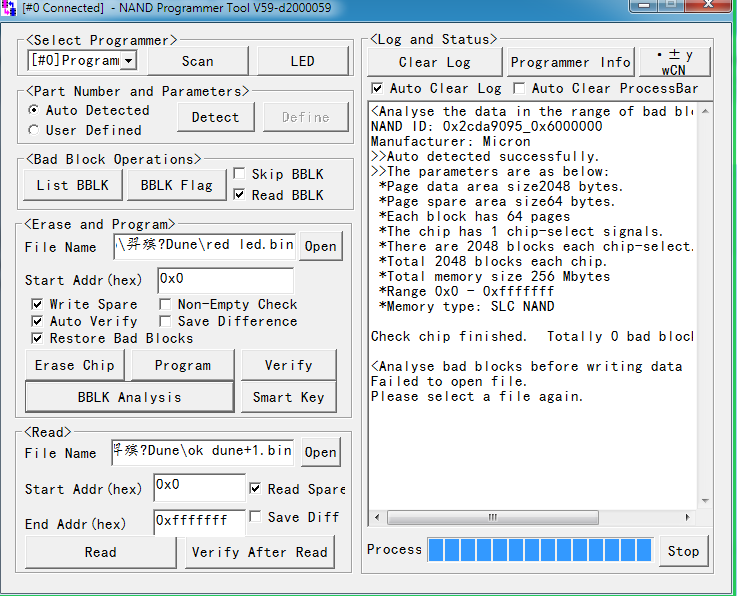
Task: Click Detect to identify the chip
Action: (215, 117)
